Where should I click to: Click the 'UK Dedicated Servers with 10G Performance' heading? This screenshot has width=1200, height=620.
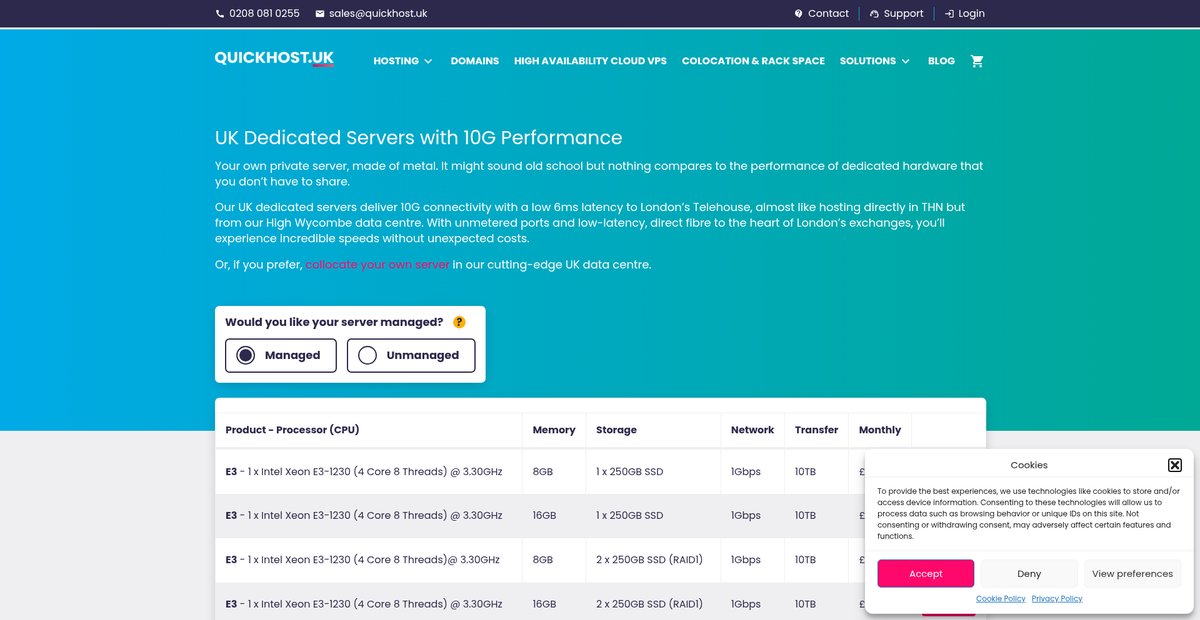[x=418, y=138]
